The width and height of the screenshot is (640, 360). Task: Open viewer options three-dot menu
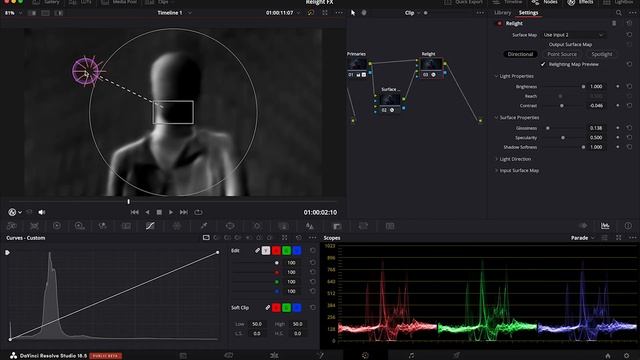[x=339, y=13]
